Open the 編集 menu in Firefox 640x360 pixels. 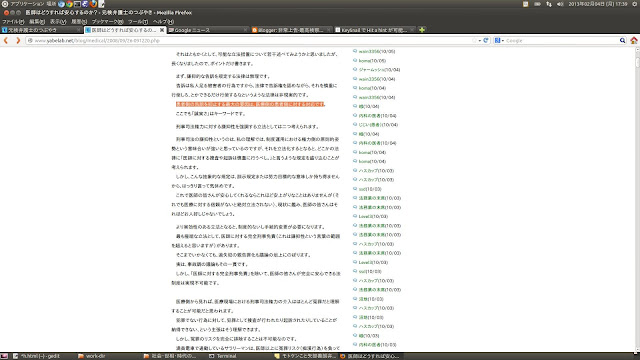[37, 21]
